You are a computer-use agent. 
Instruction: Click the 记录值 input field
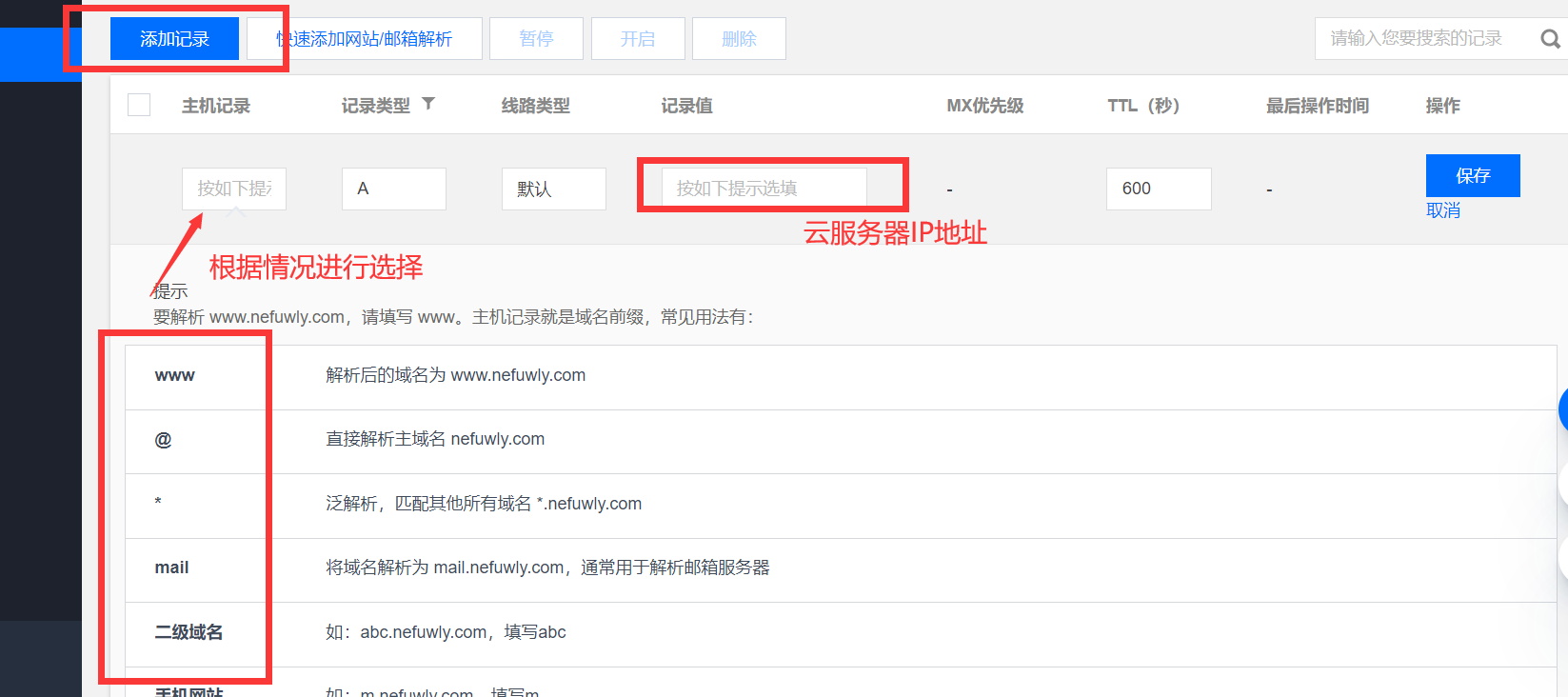[x=764, y=188]
